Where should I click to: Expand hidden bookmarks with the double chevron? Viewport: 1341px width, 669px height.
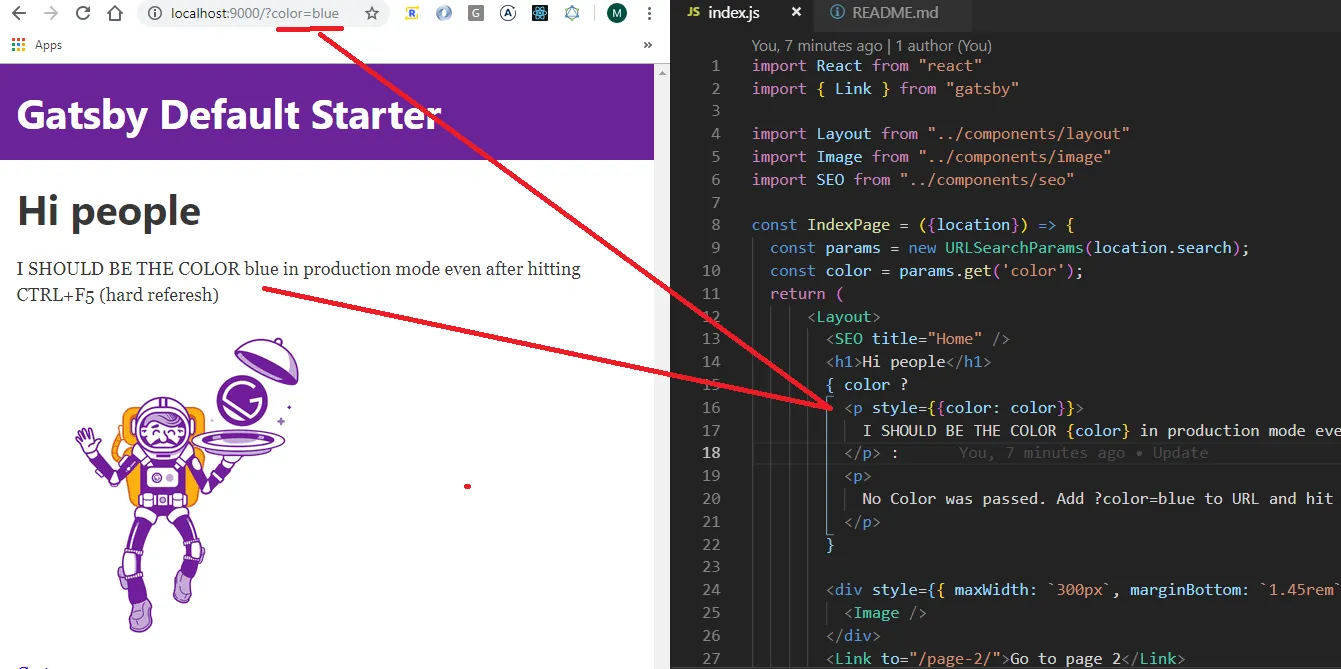click(x=647, y=45)
